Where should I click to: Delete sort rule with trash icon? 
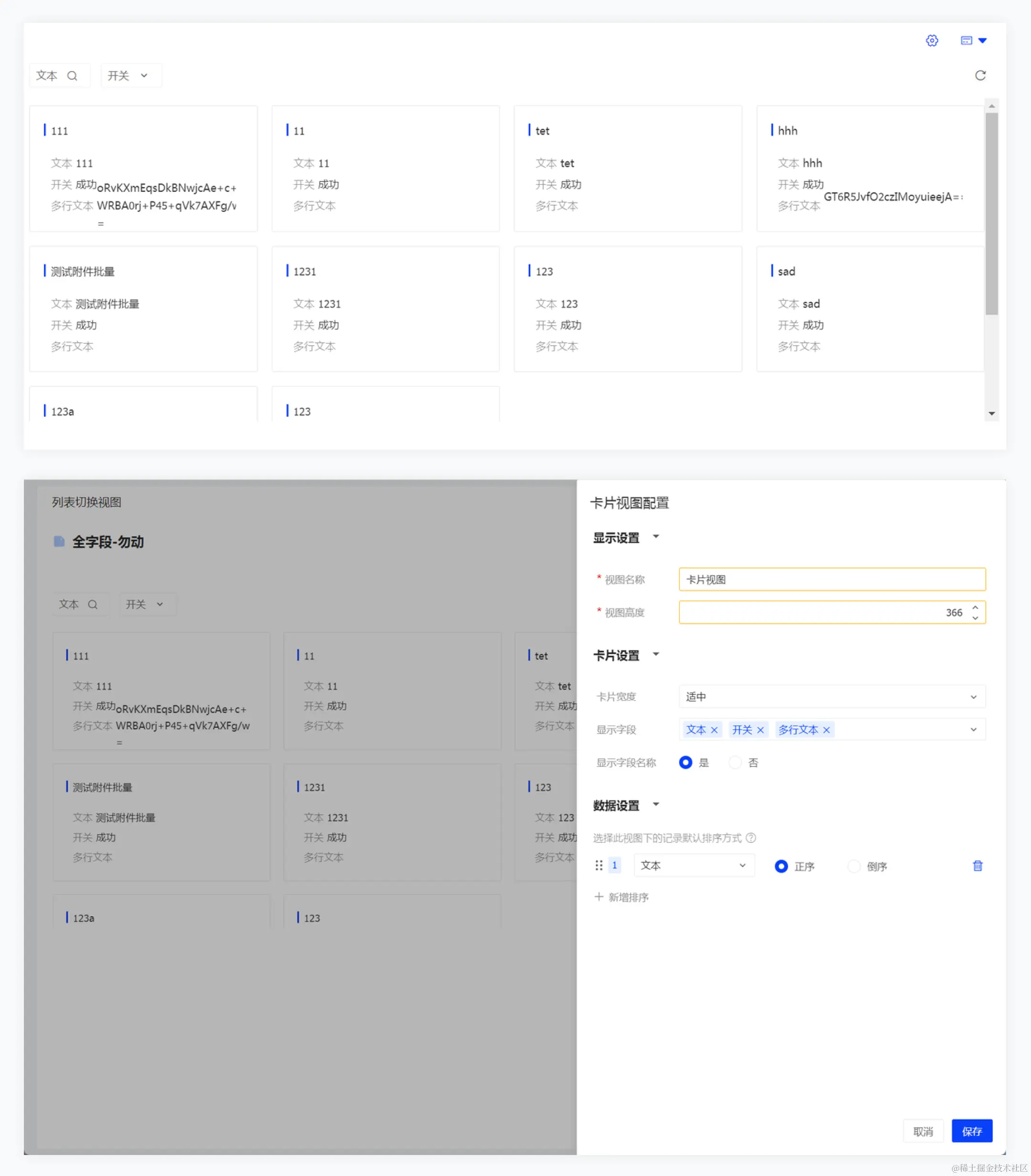(x=977, y=865)
